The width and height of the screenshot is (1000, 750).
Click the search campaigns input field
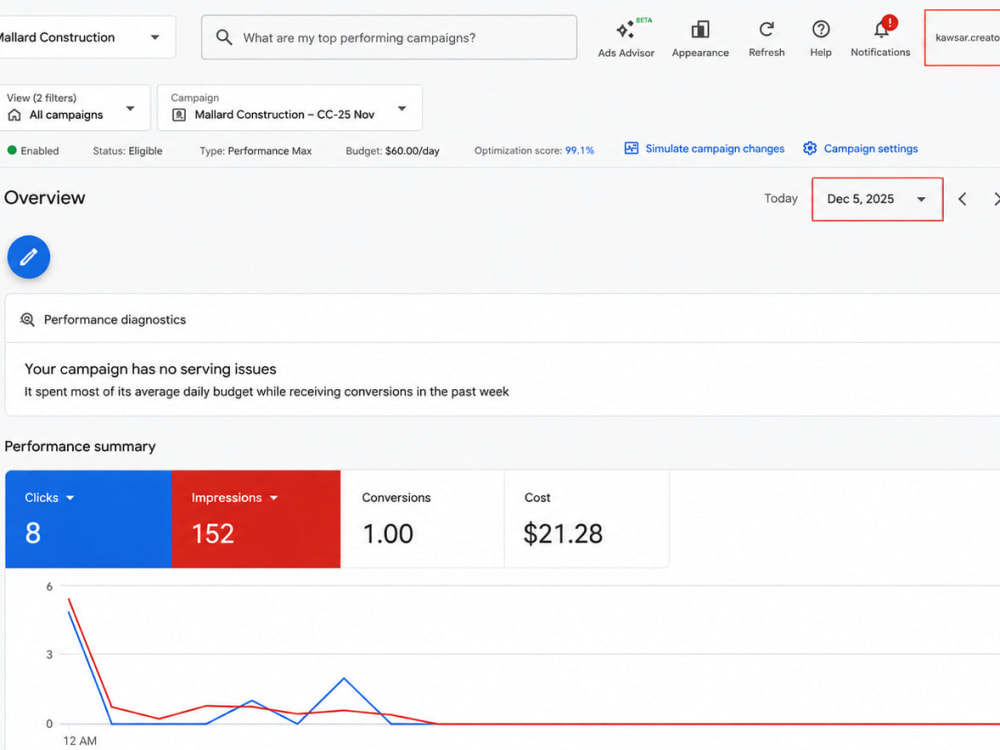point(389,38)
